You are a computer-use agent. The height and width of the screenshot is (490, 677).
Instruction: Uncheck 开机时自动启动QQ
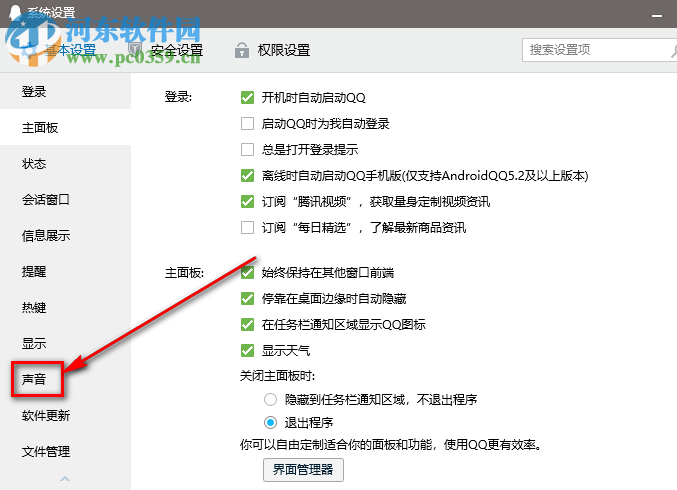pyautogui.click(x=247, y=98)
